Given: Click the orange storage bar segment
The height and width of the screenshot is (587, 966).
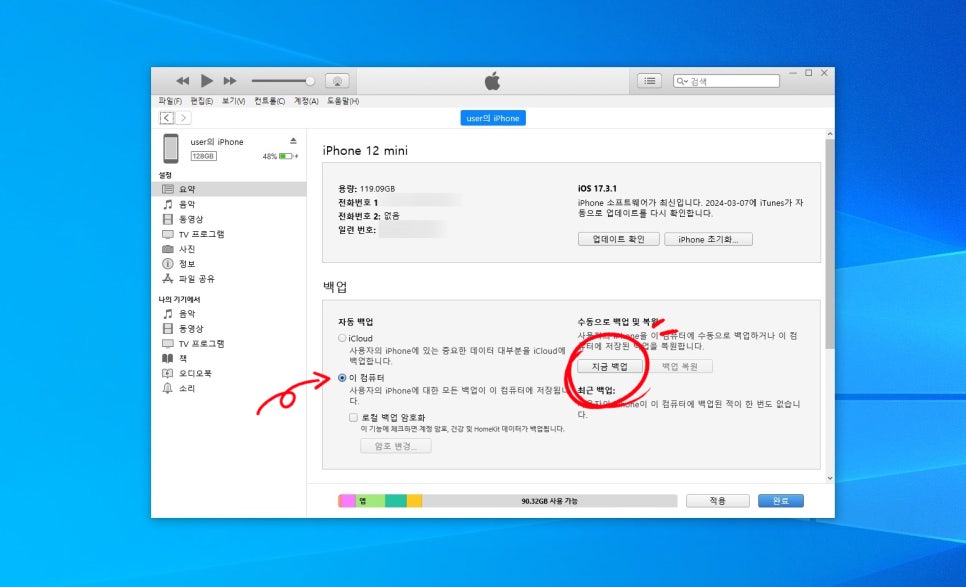Looking at the screenshot, I should (414, 501).
